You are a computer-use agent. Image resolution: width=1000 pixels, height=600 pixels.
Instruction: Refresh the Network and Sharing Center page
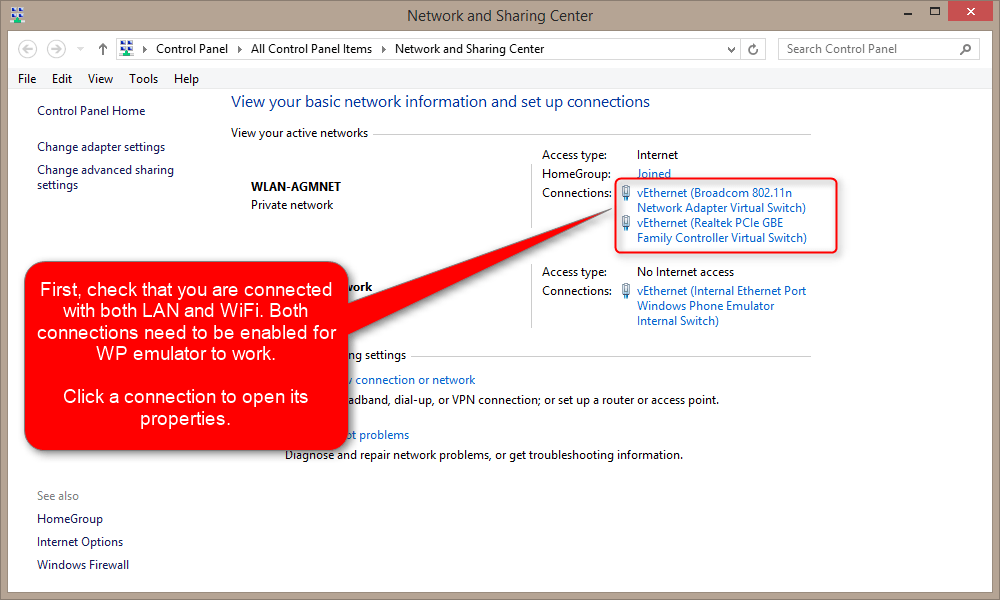[x=755, y=49]
